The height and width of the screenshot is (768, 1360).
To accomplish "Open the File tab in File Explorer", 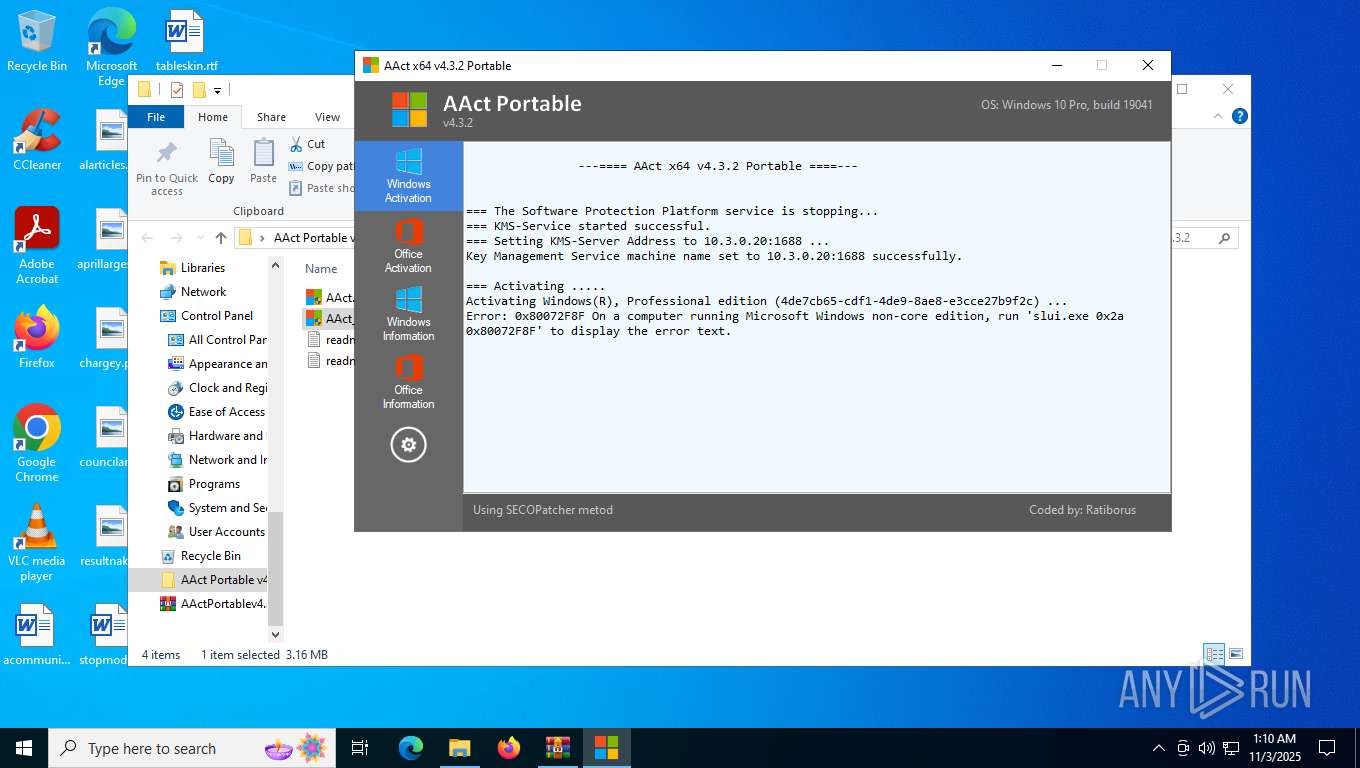I will point(156,117).
